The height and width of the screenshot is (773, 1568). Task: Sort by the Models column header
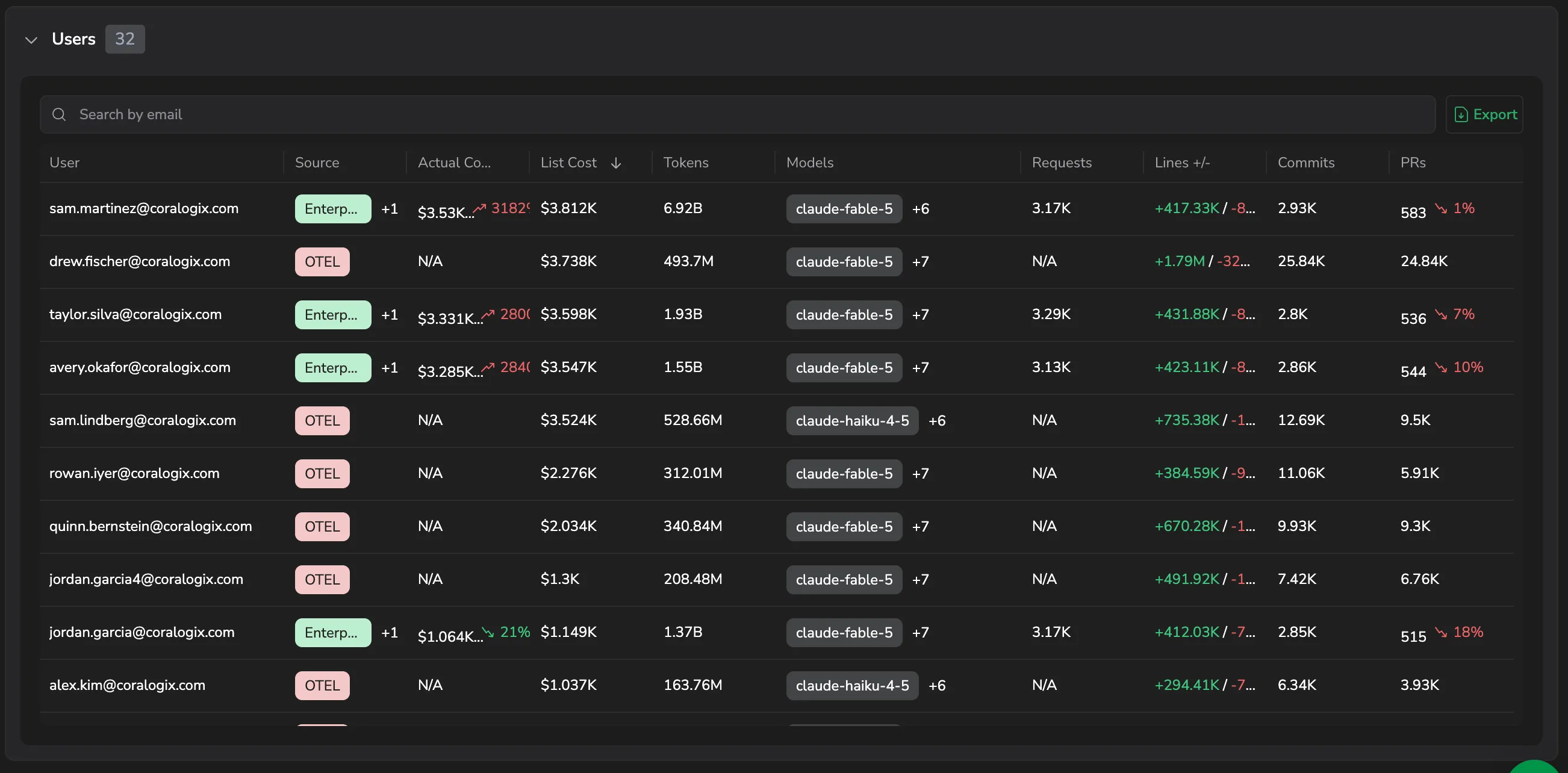(x=809, y=163)
